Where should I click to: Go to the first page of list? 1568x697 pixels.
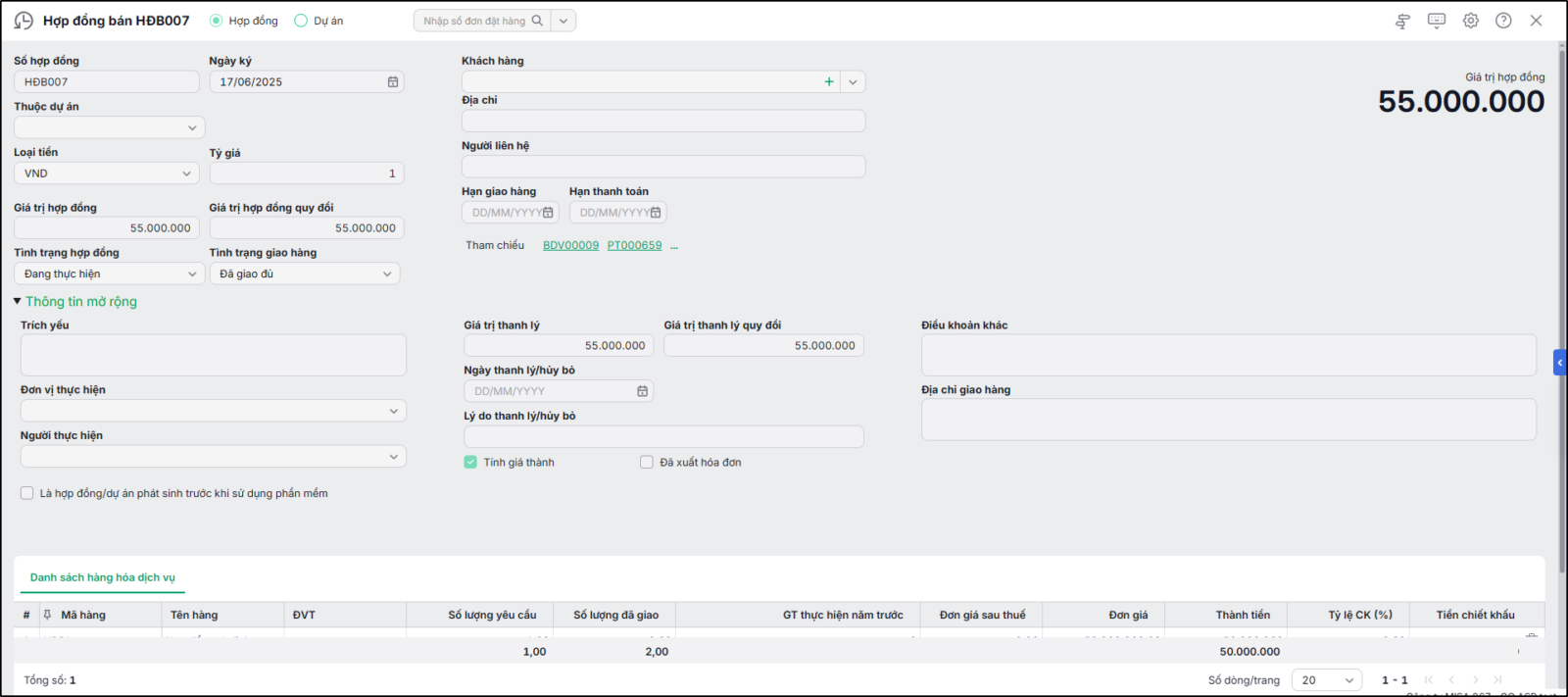1429,679
